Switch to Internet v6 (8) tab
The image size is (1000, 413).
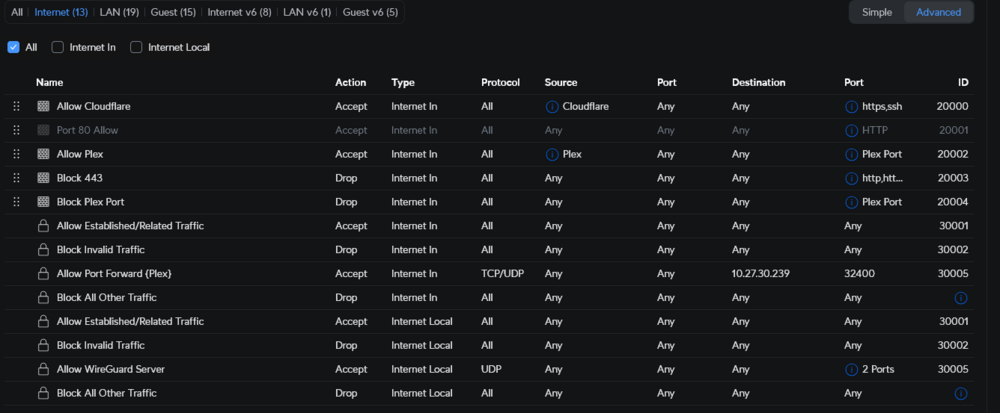[240, 12]
